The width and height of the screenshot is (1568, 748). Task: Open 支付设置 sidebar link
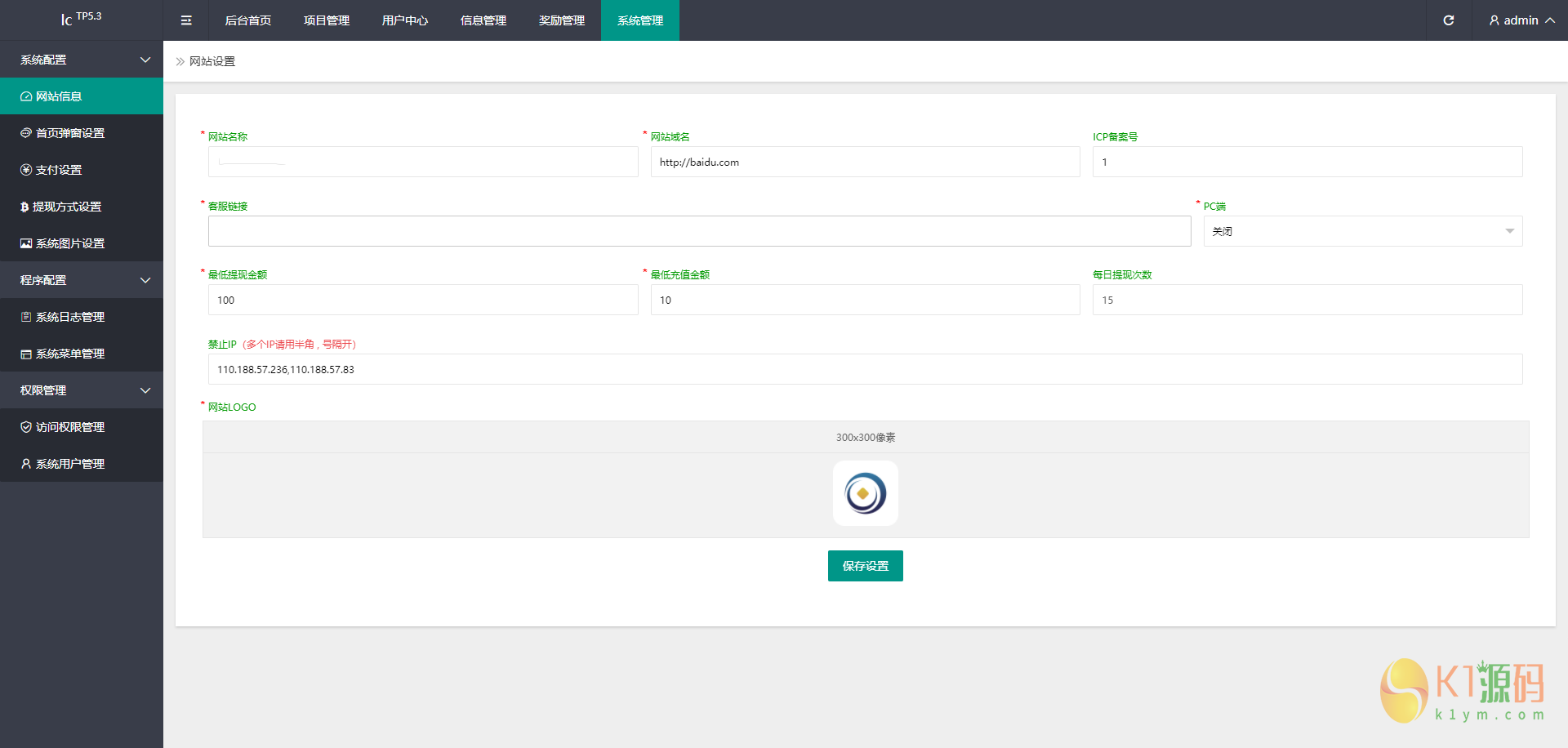[82, 170]
